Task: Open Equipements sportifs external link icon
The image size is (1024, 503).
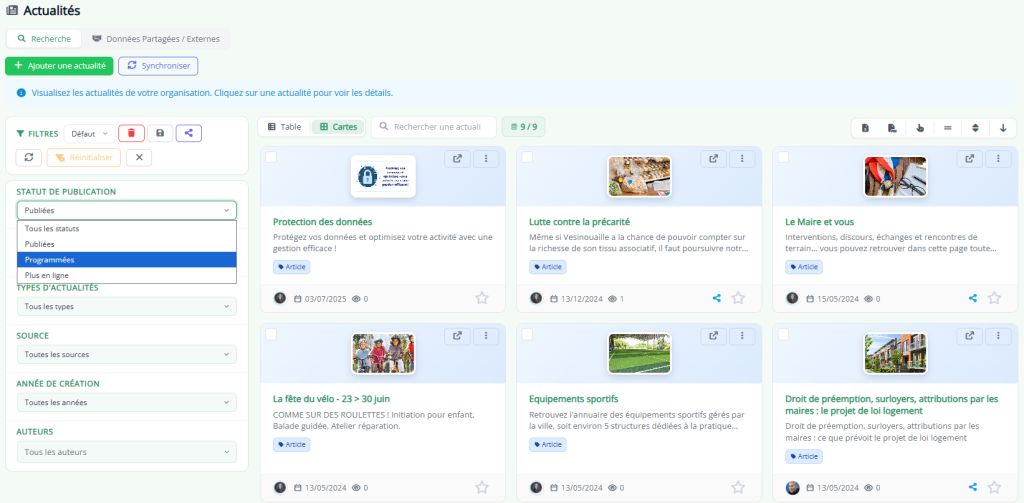Action: (x=714, y=336)
